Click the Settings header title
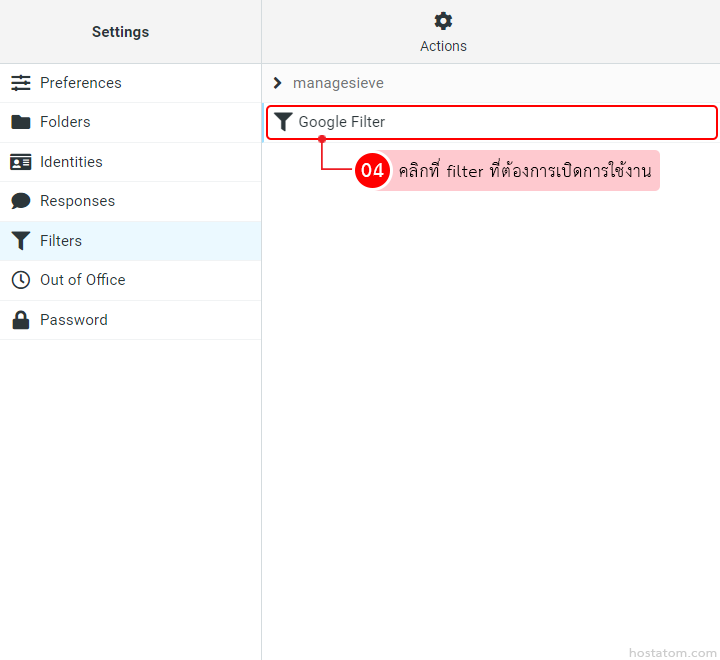This screenshot has height=660, width=720. 120,32
